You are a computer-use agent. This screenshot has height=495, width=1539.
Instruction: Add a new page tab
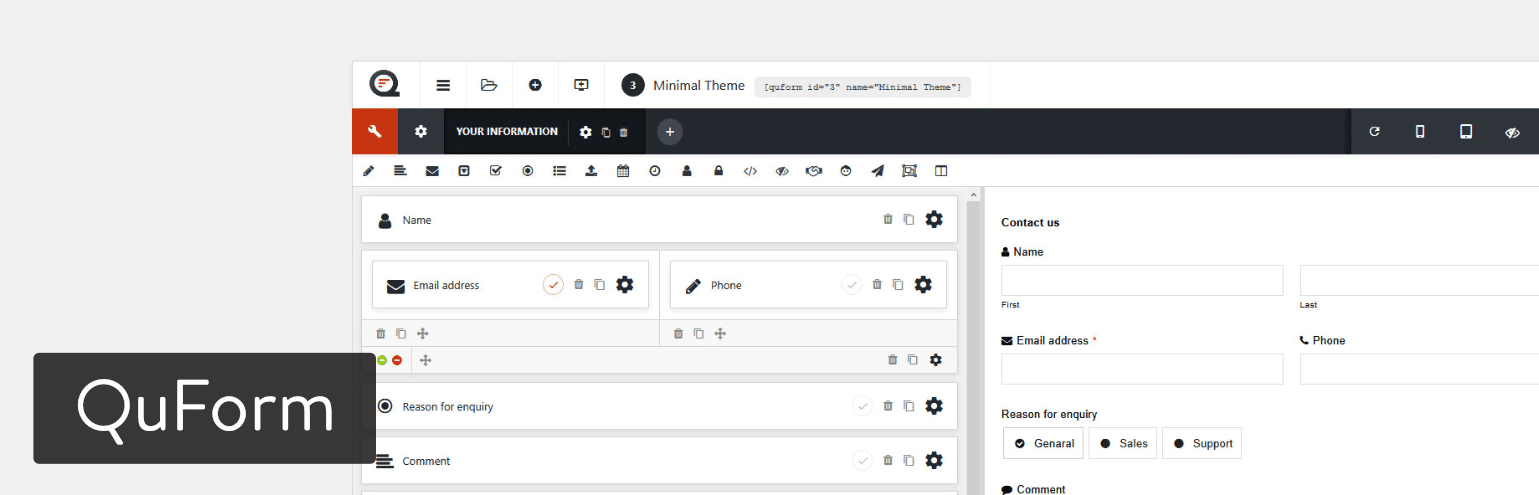coord(670,132)
